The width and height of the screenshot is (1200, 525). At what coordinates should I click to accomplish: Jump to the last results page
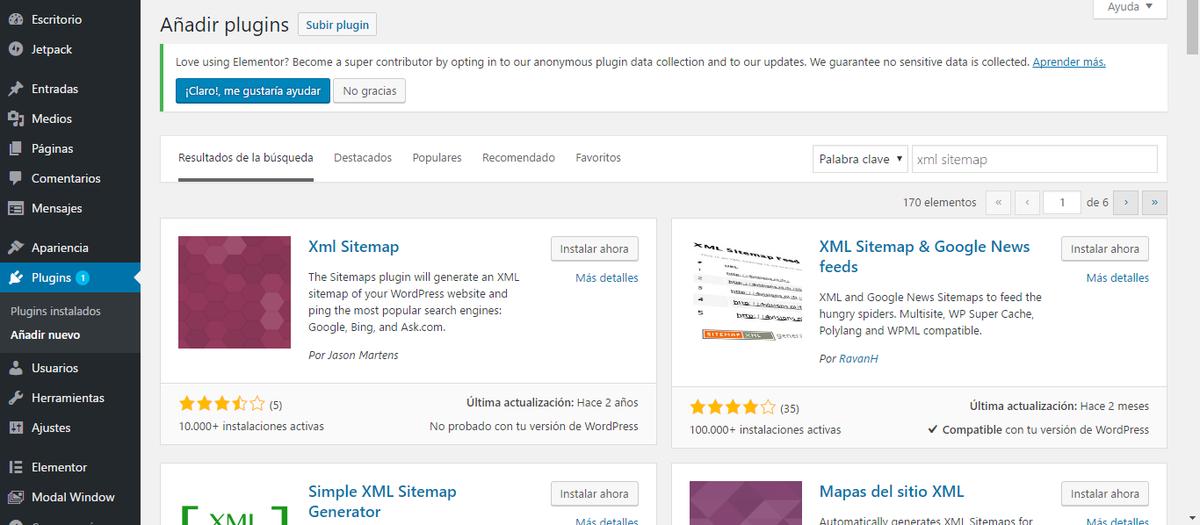click(x=1155, y=202)
